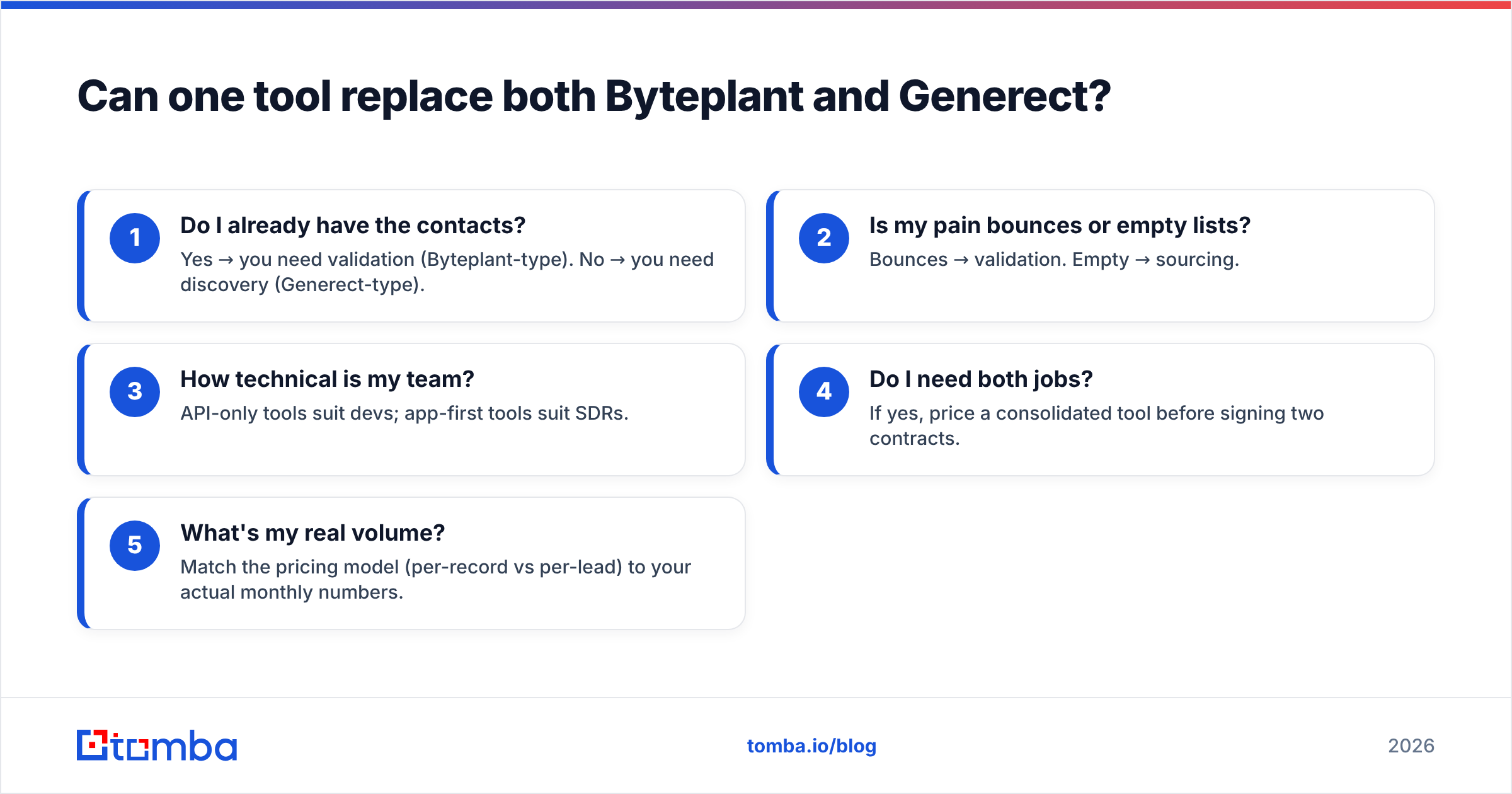Click the number 4 circle badge

tap(824, 392)
